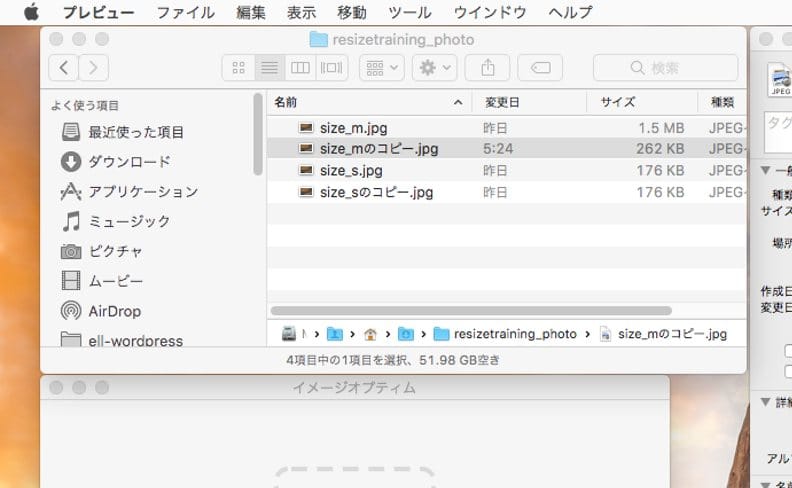
Task: Open ell-wordpress folder in sidebar
Action: (x=122, y=339)
